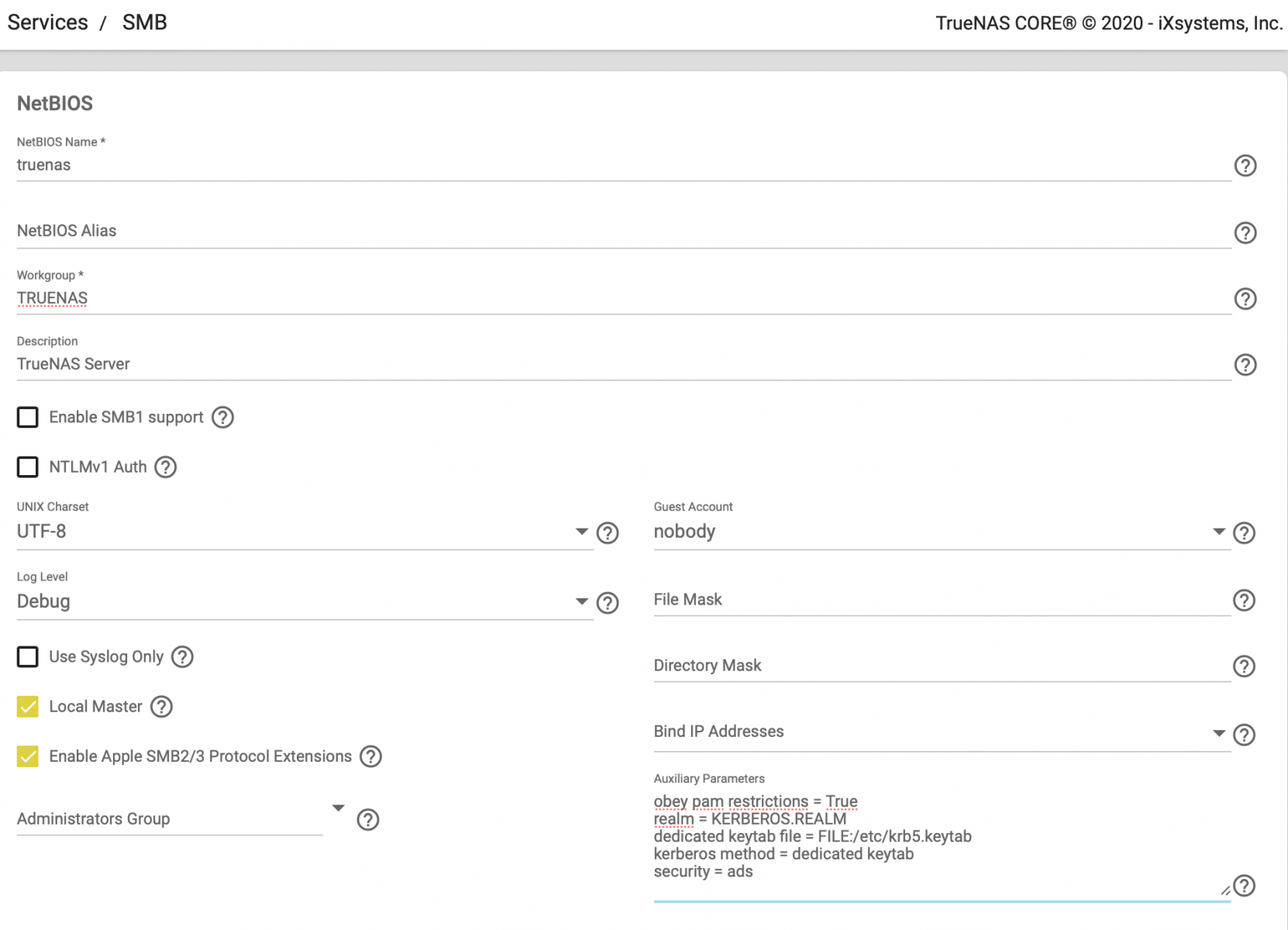Click the SMB breadcrumb
The width and height of the screenshot is (1288, 930).
145,22
